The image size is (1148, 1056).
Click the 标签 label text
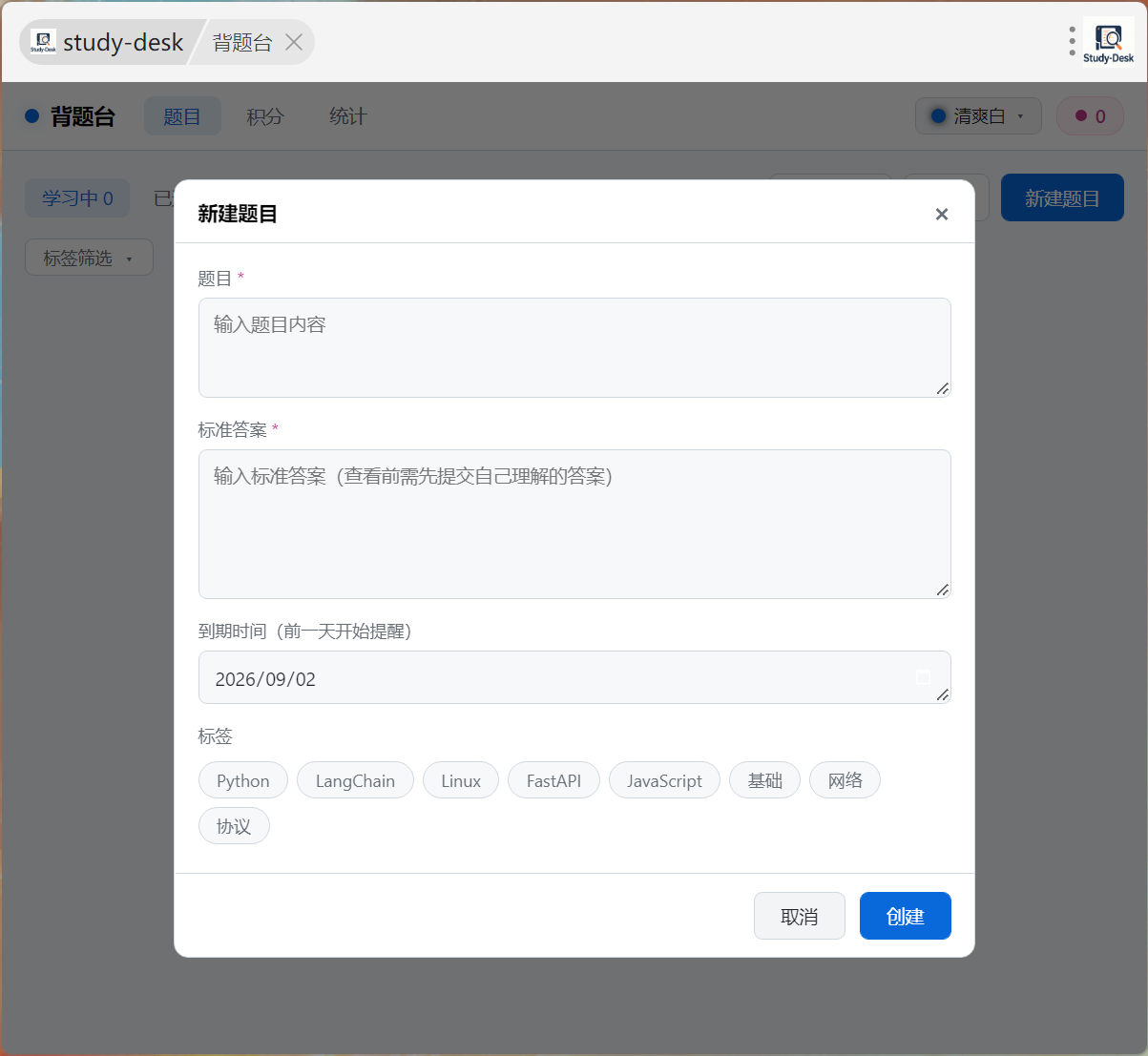click(x=216, y=735)
